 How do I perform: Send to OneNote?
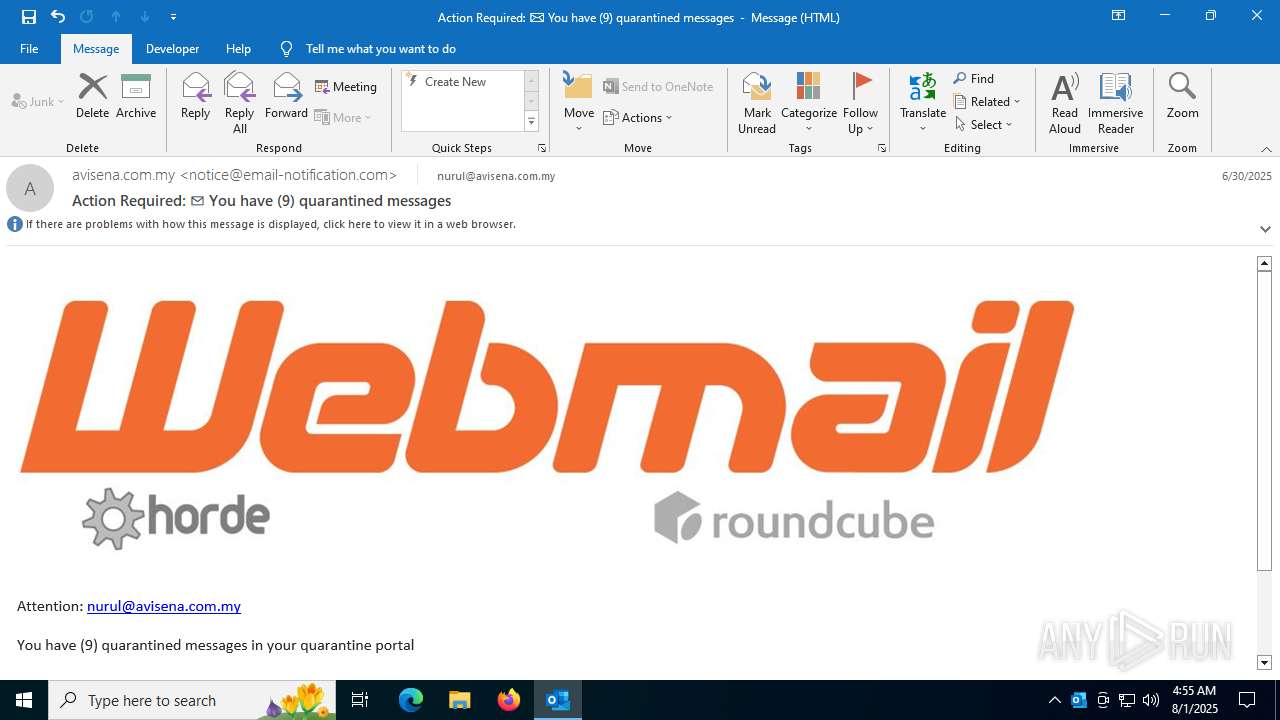[658, 87]
